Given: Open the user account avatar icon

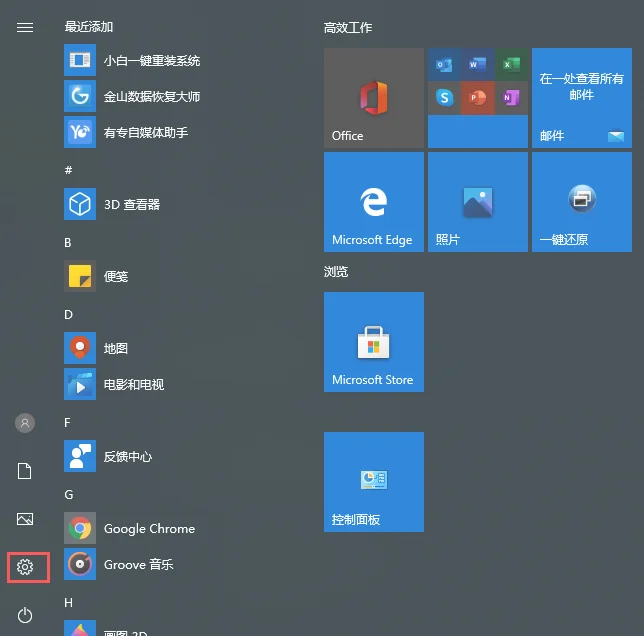Looking at the screenshot, I should [25, 423].
